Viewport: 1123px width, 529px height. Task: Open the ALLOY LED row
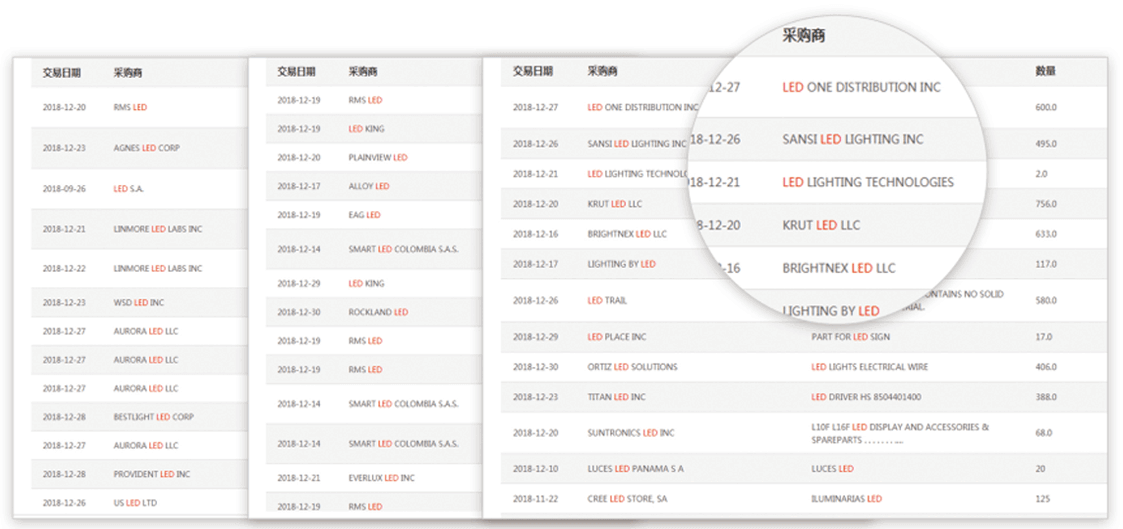click(368, 186)
